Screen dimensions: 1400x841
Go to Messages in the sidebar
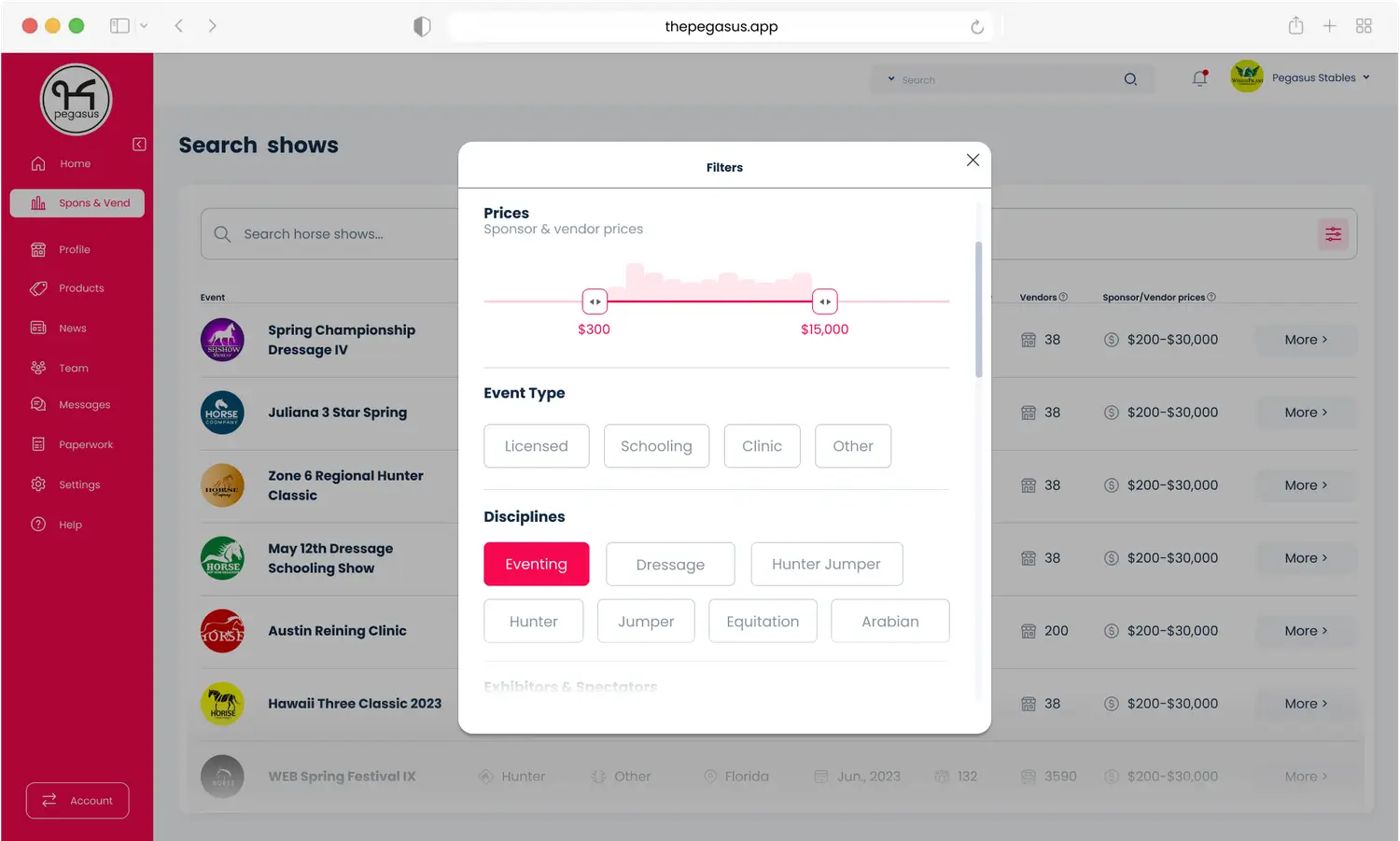click(x=84, y=405)
